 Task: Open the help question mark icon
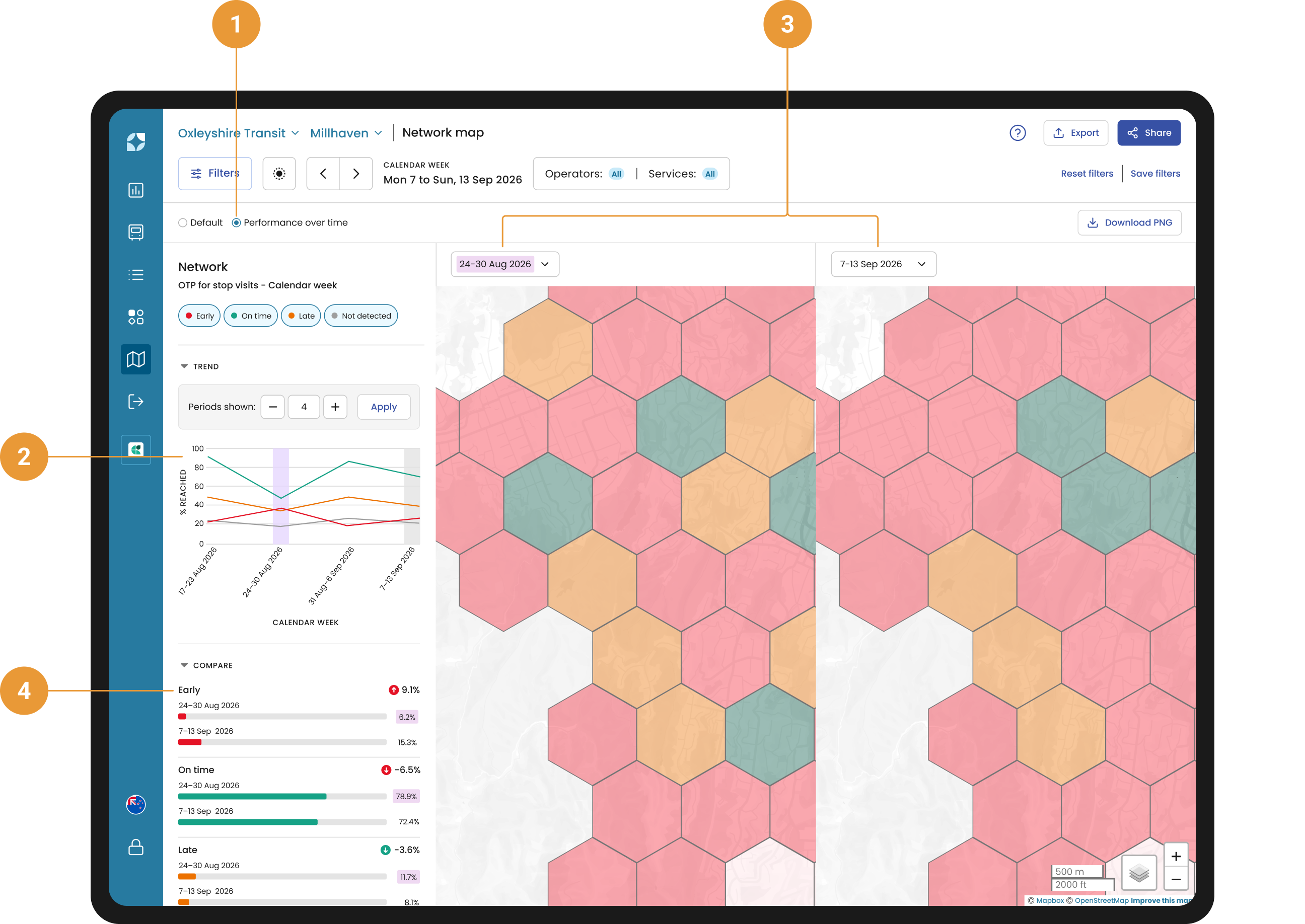[1017, 133]
